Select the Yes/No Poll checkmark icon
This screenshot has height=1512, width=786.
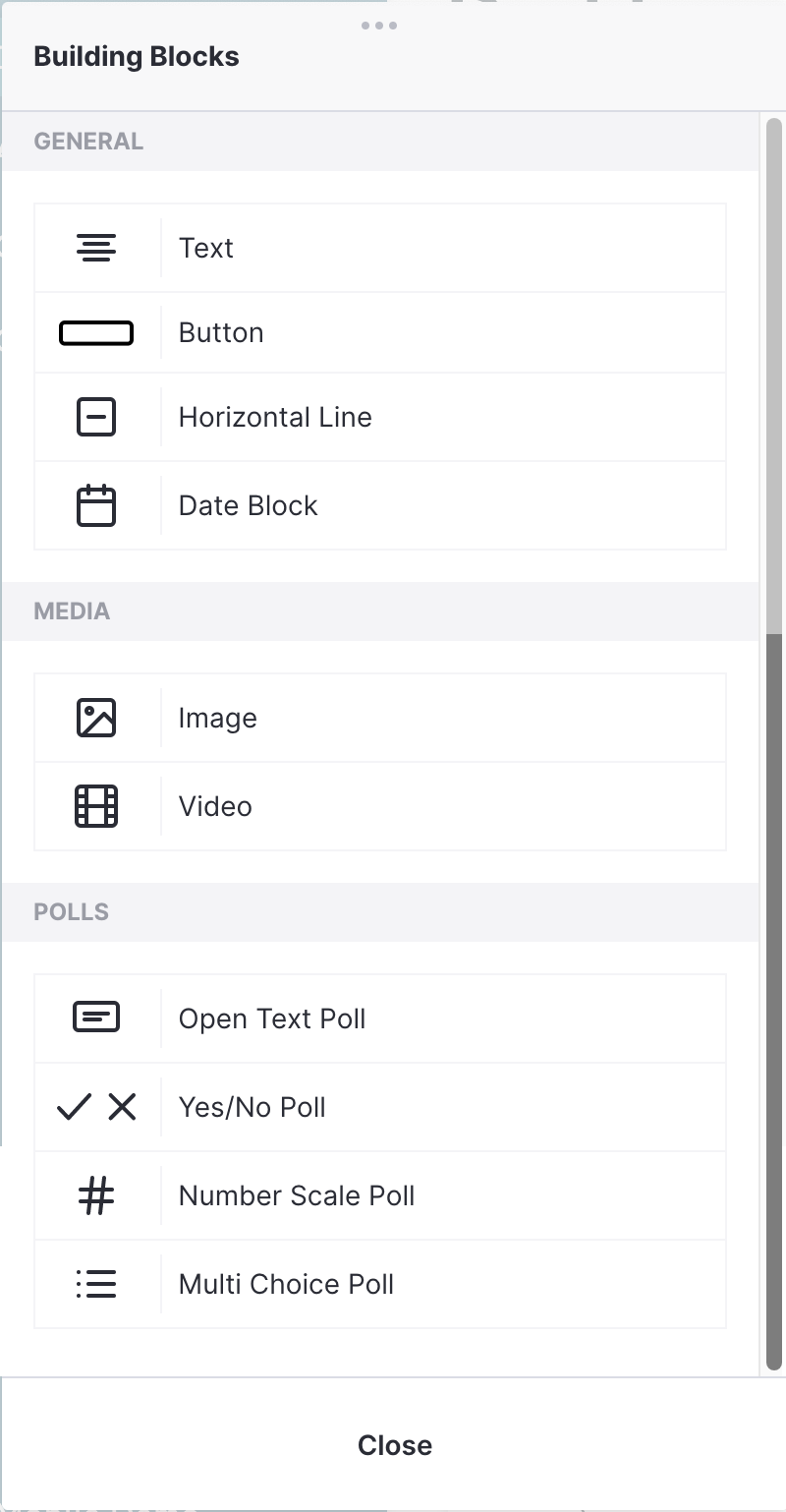click(x=96, y=1107)
